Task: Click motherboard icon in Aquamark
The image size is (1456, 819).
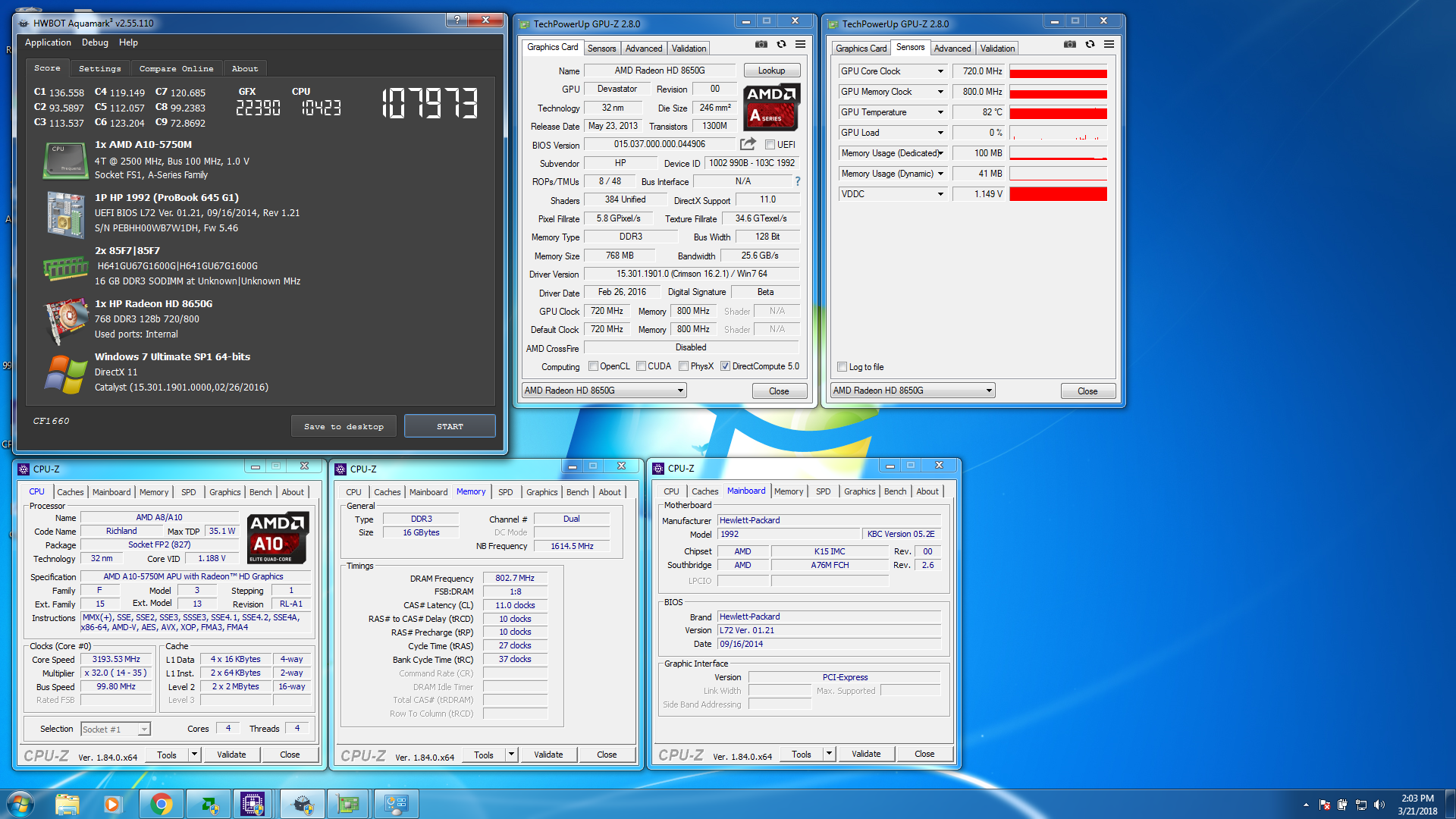Action: (x=65, y=214)
